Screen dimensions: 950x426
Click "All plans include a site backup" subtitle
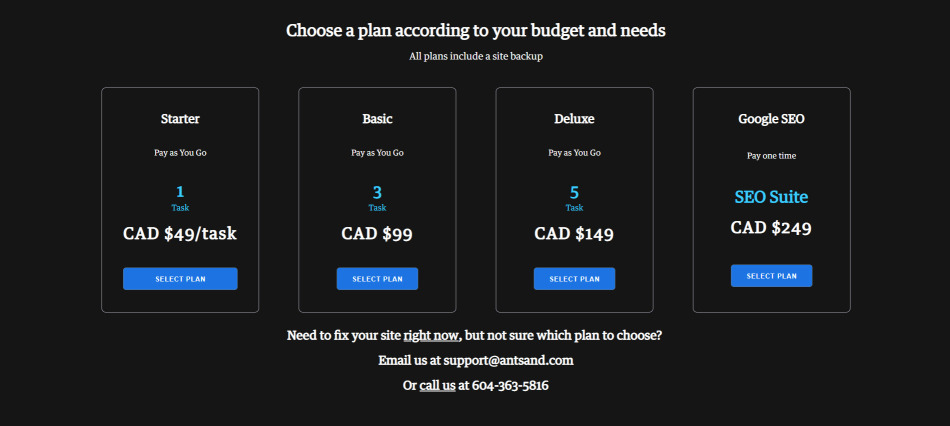pyautogui.click(x=475, y=56)
